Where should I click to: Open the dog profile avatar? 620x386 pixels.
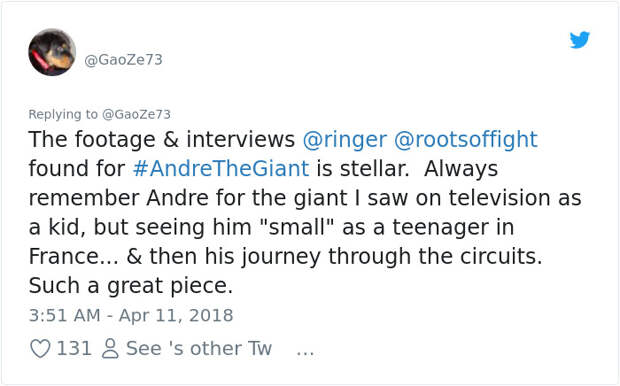point(52,52)
